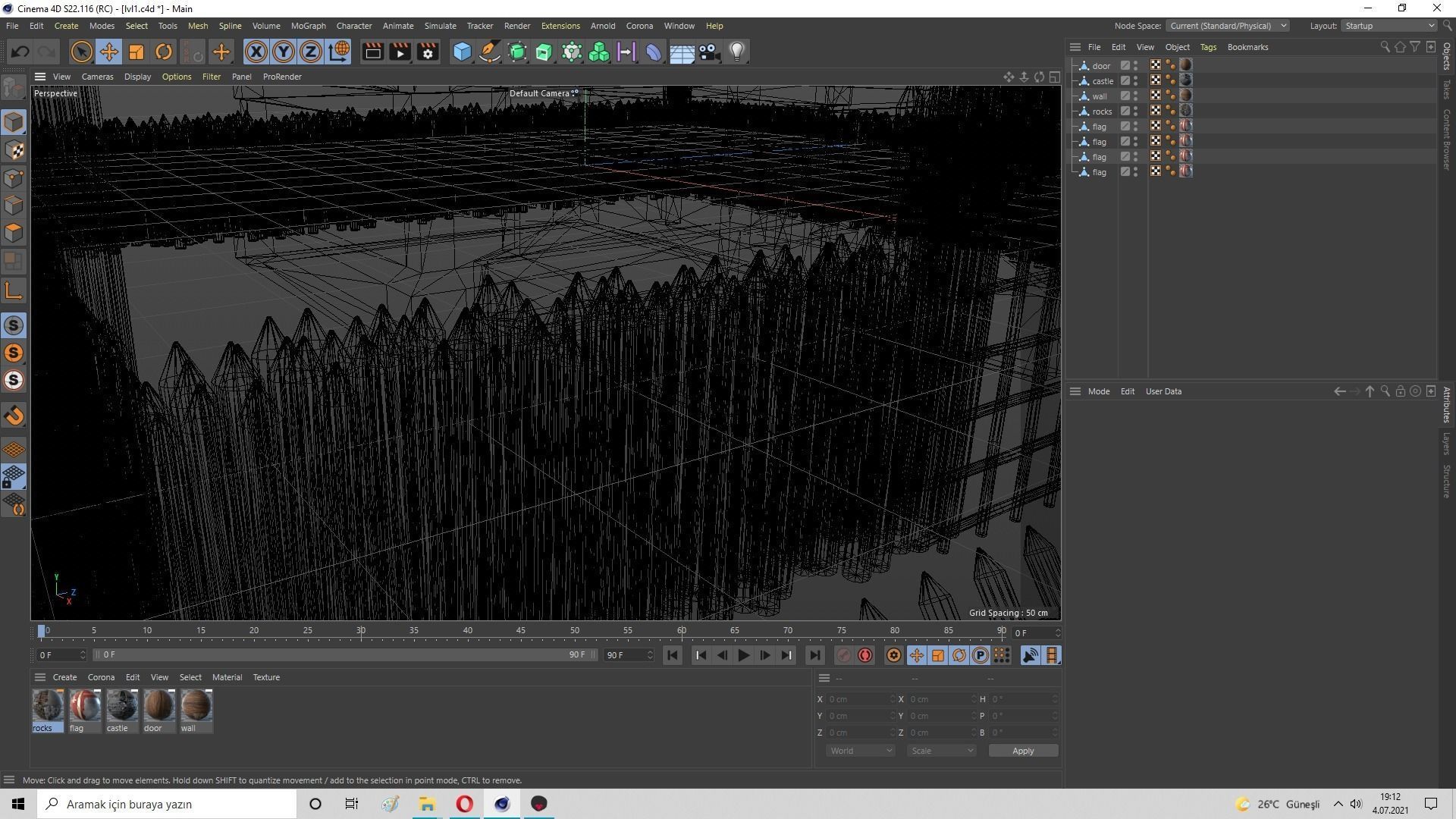Switch coordinate system icon
1456x819 pixels.
(339, 52)
